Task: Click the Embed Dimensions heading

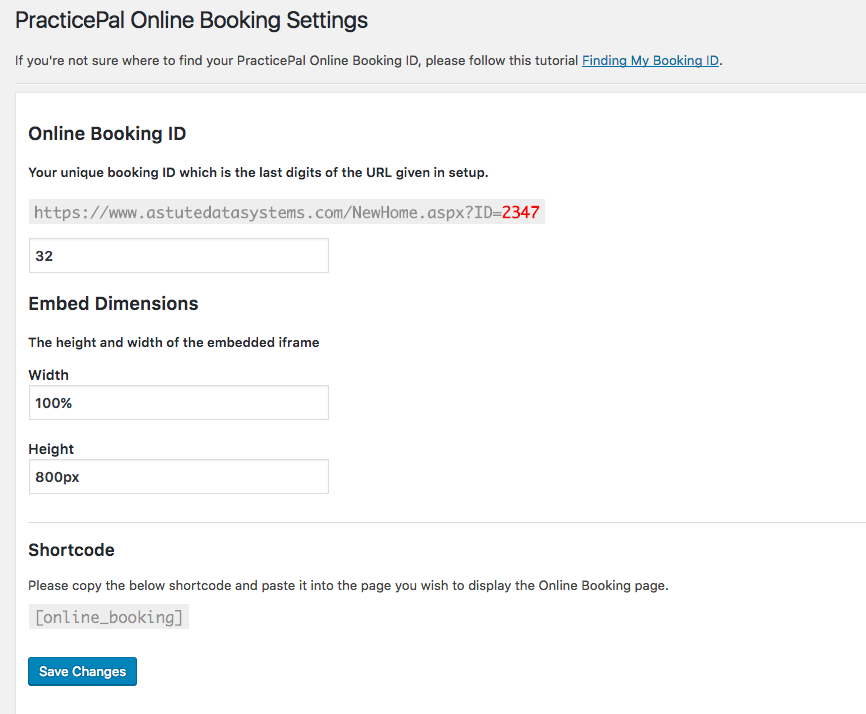Action: [113, 304]
